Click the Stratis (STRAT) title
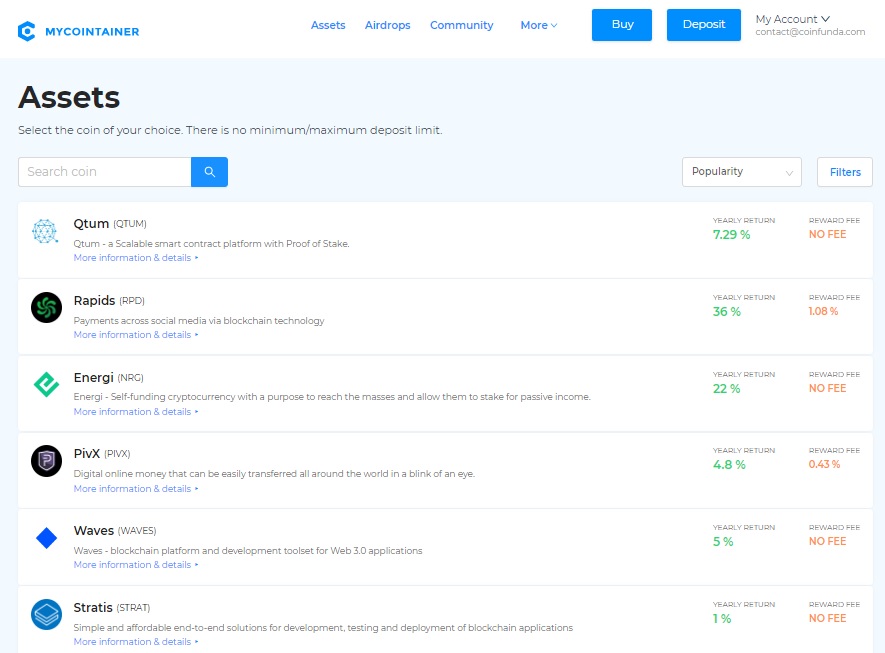The width and height of the screenshot is (885, 653). [112, 607]
